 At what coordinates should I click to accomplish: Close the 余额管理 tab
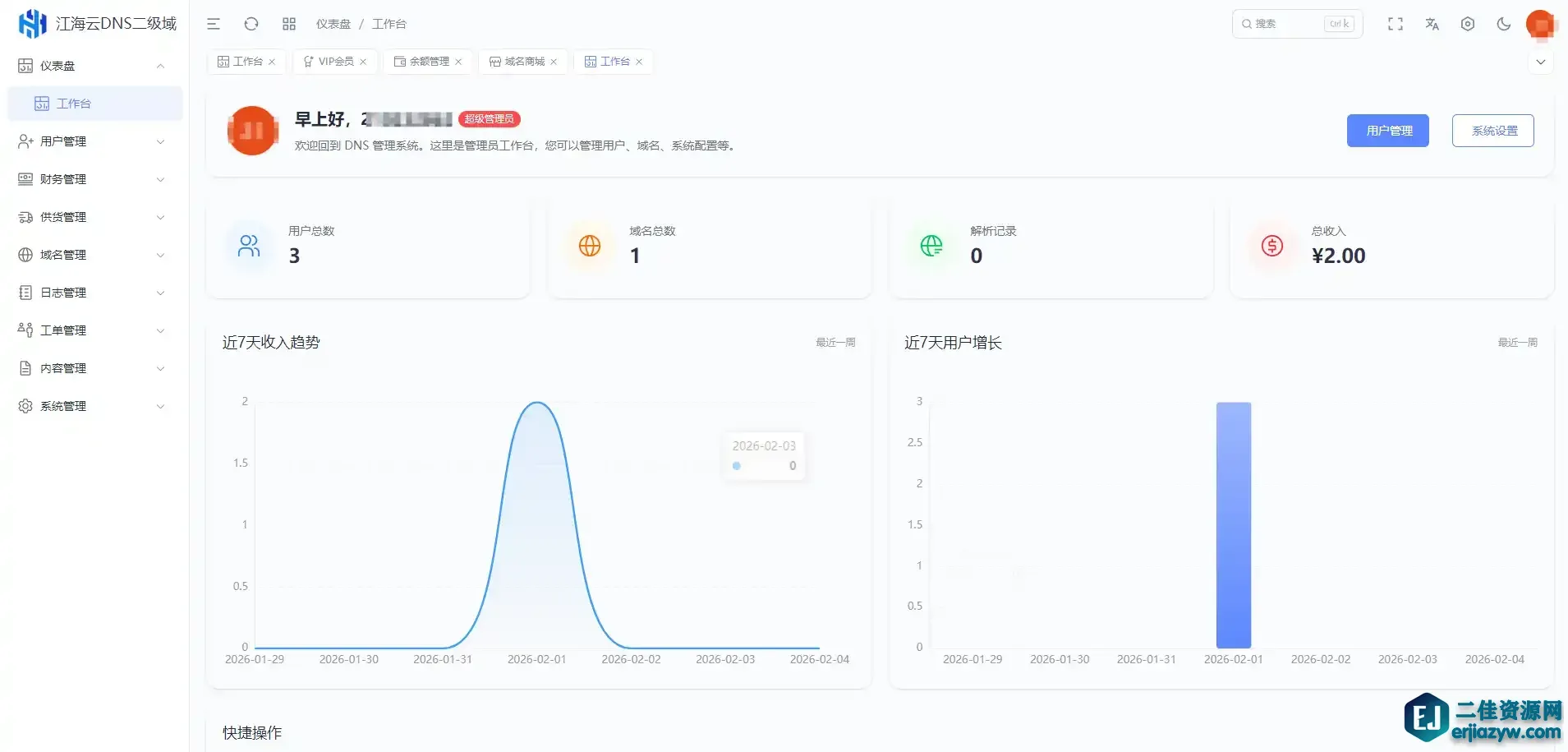tap(458, 62)
